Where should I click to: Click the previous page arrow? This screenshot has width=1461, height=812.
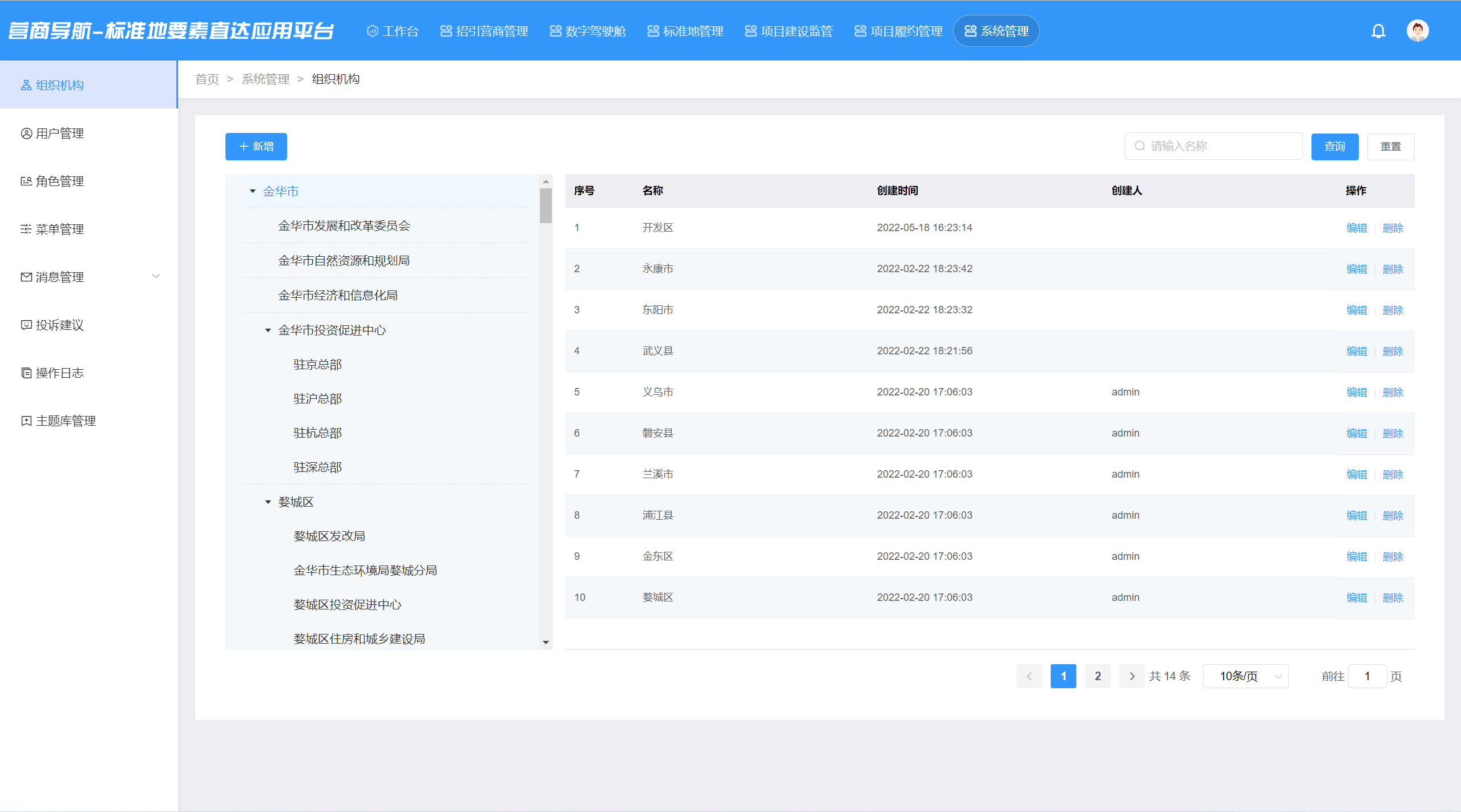point(1029,676)
